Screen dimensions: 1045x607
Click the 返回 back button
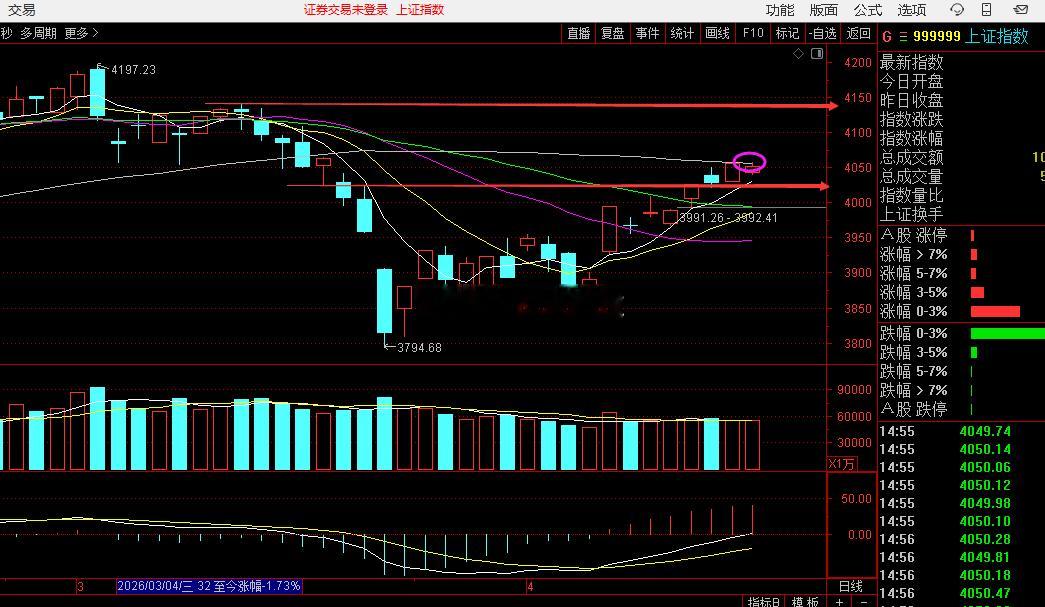[x=858, y=33]
